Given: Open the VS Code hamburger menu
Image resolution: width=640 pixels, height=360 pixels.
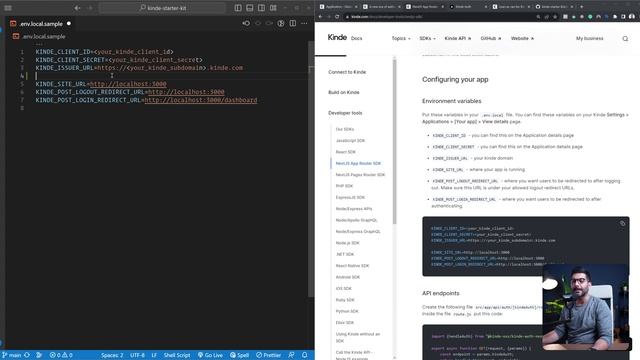Looking at the screenshot, I should 8,8.
